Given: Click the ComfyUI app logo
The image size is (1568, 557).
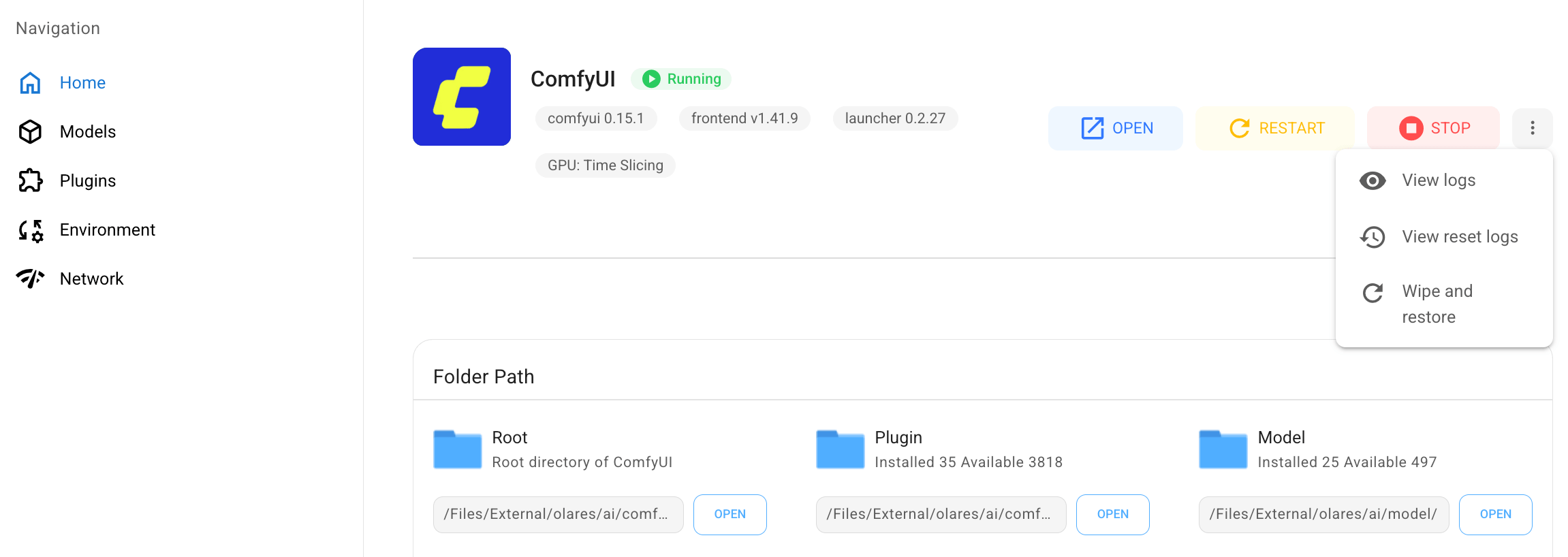Looking at the screenshot, I should tap(461, 97).
